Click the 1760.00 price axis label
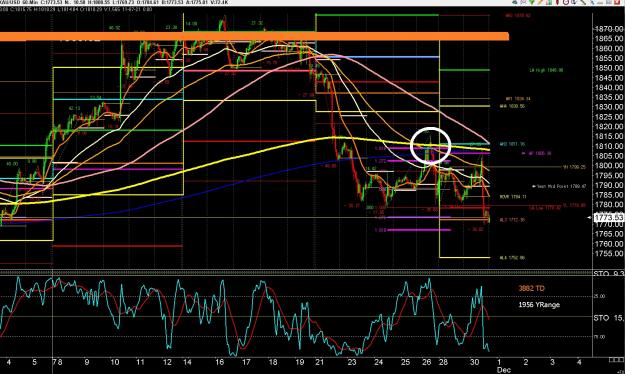This screenshot has height=374, width=625. (610, 244)
